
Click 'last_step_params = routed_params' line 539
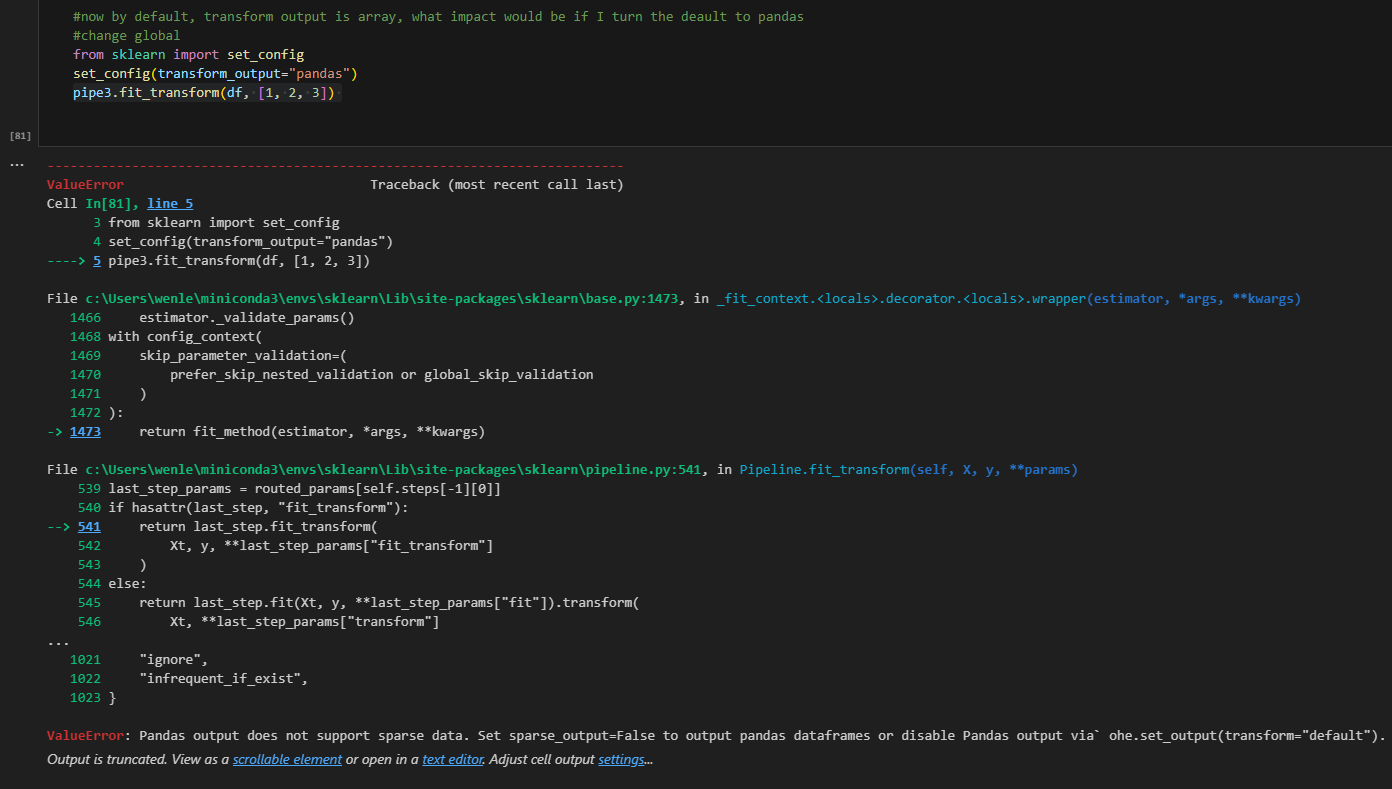(x=304, y=488)
